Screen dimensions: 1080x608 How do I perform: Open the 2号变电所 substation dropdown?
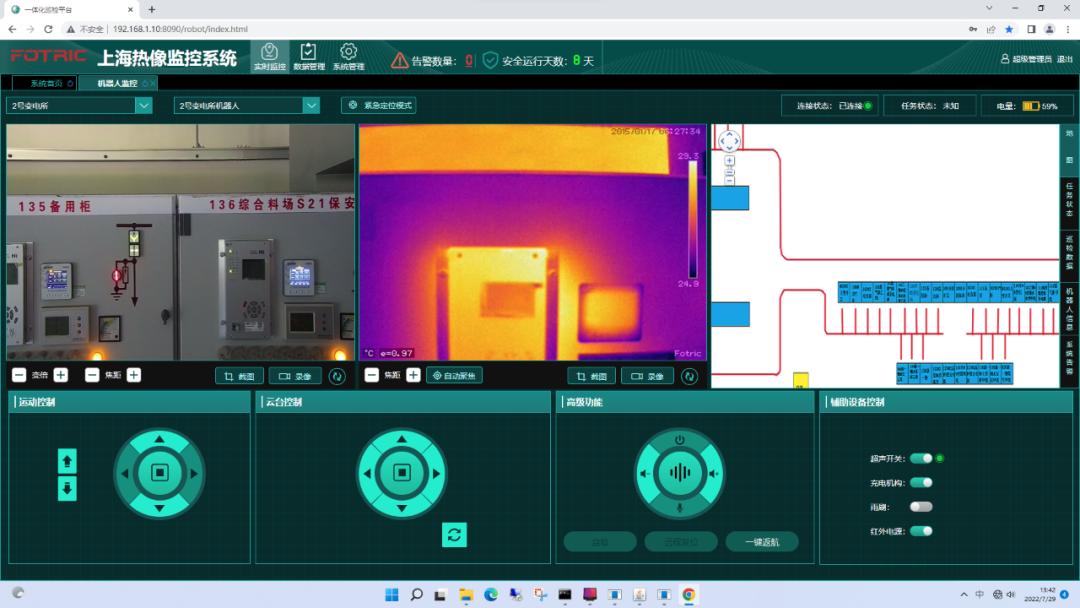pos(78,104)
